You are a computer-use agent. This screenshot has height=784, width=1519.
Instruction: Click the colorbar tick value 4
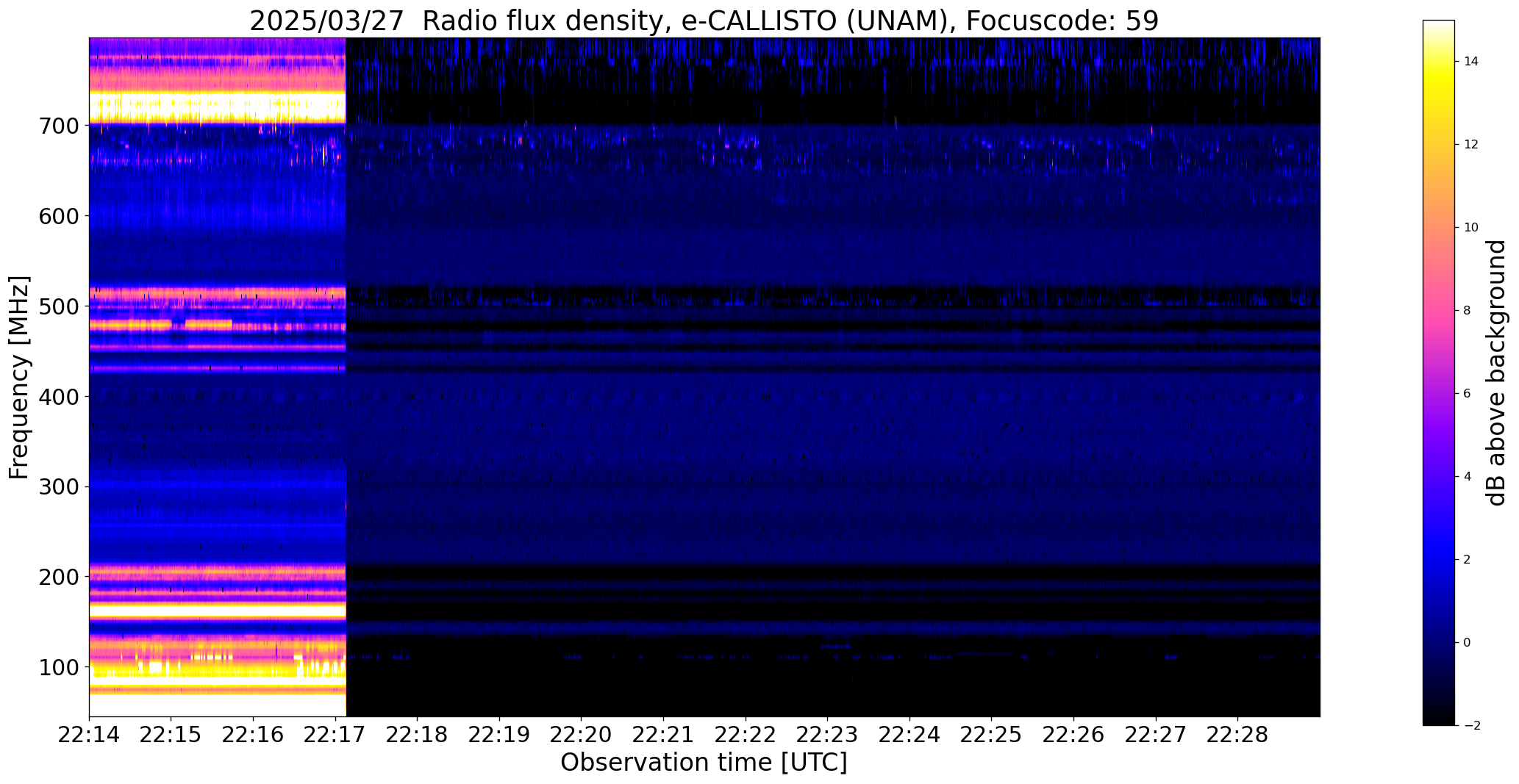1468,477
